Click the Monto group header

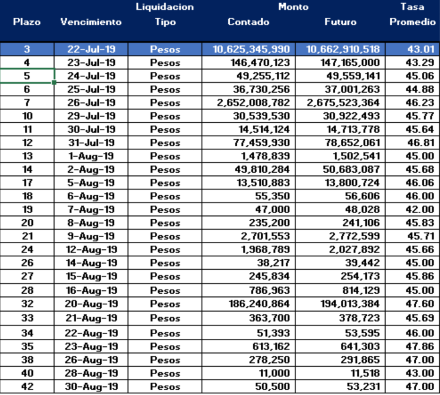point(293,7)
